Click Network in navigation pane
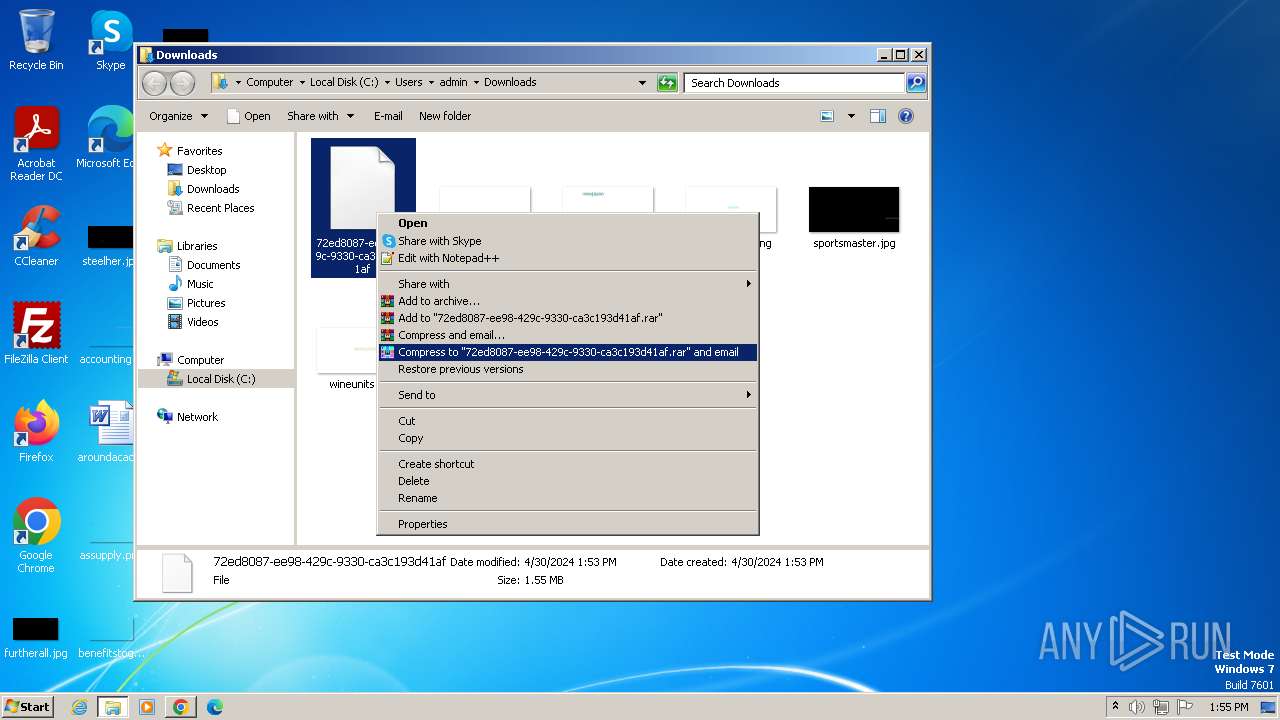Viewport: 1280px width, 720px height. (197, 417)
